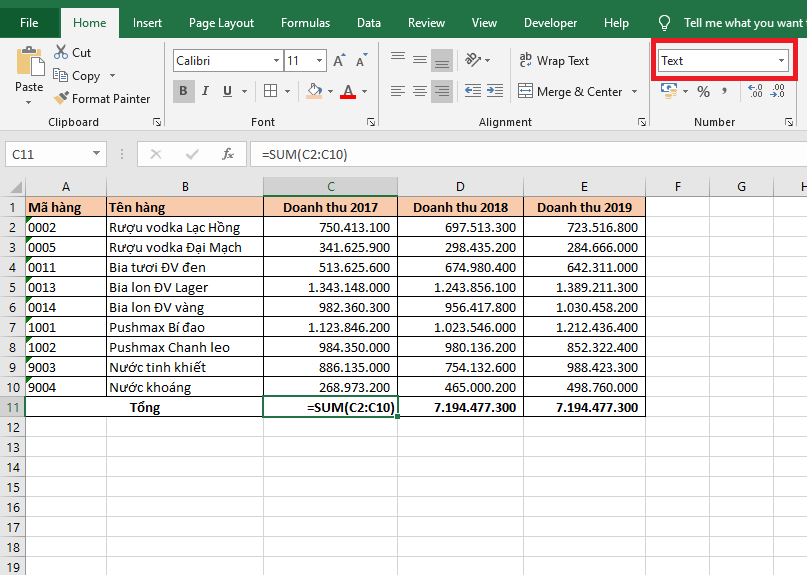Open the Text number format dropdown

coord(781,61)
